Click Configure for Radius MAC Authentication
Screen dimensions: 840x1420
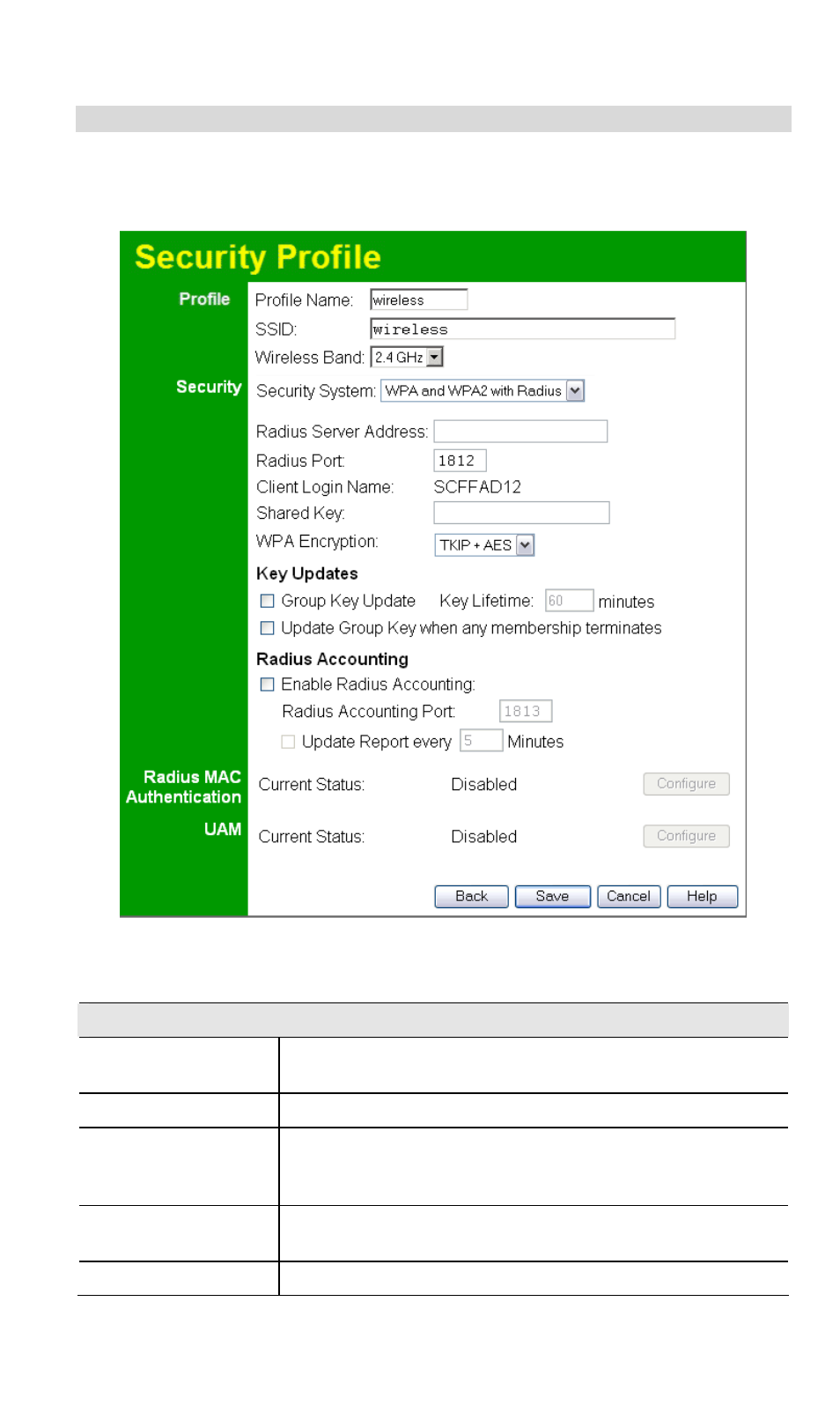(x=686, y=784)
